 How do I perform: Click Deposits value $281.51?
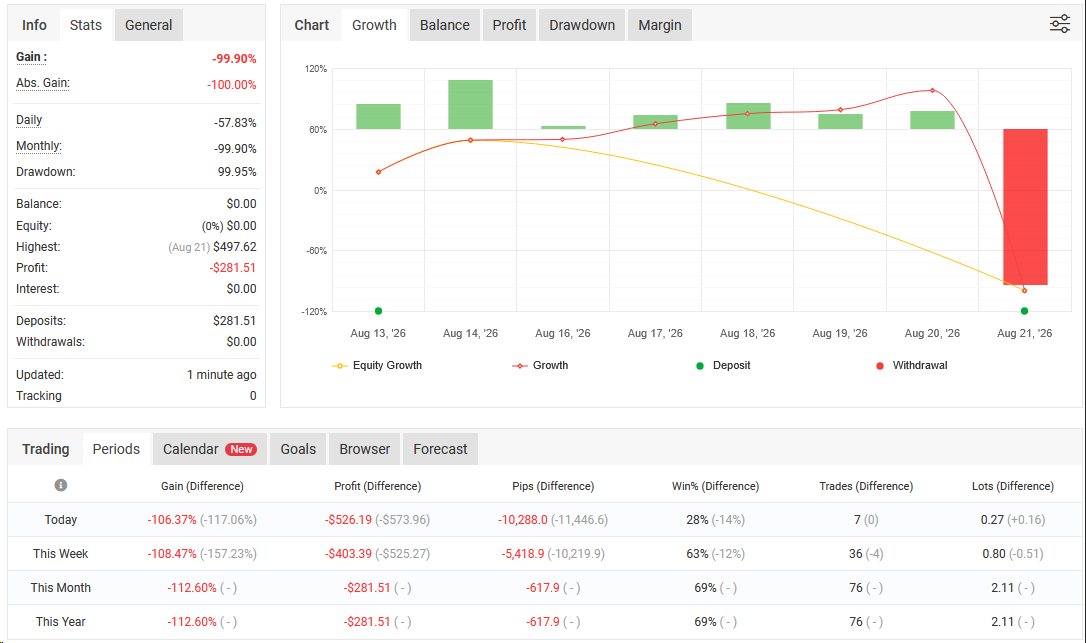point(235,321)
